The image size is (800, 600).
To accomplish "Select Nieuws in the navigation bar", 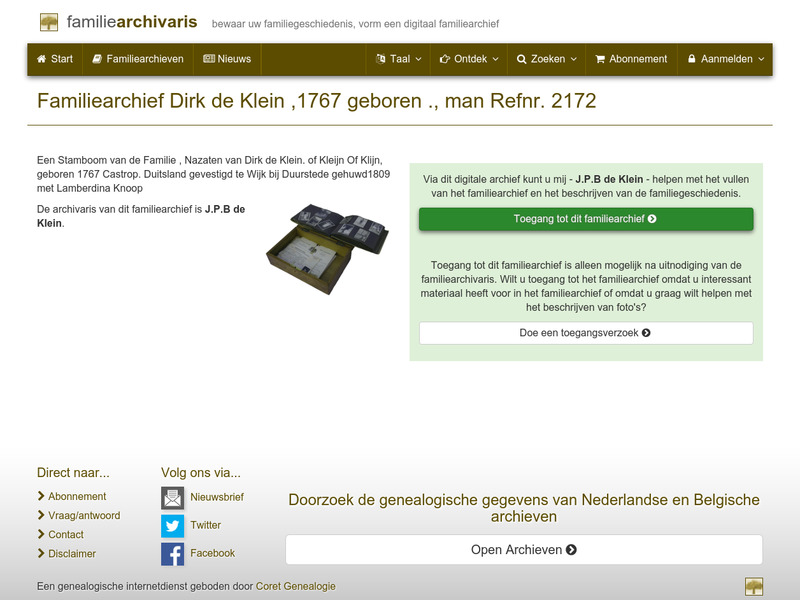I will click(x=230, y=59).
